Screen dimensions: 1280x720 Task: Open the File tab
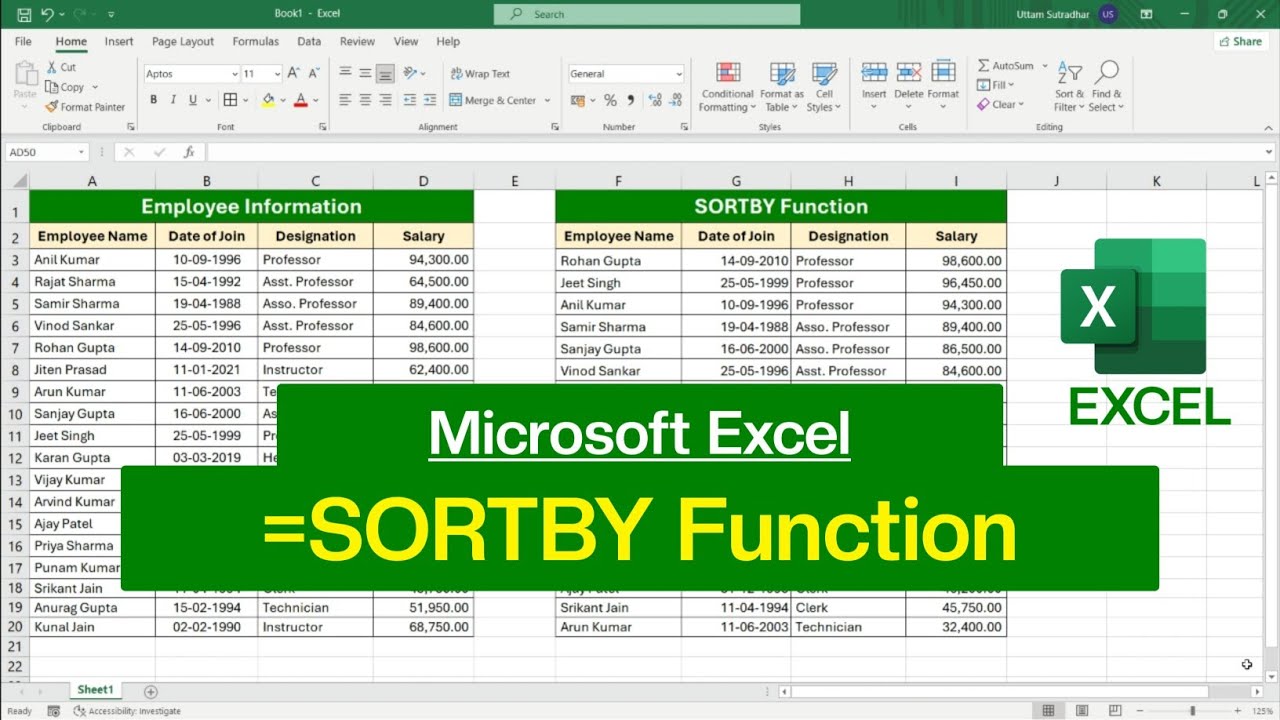pyautogui.click(x=23, y=42)
